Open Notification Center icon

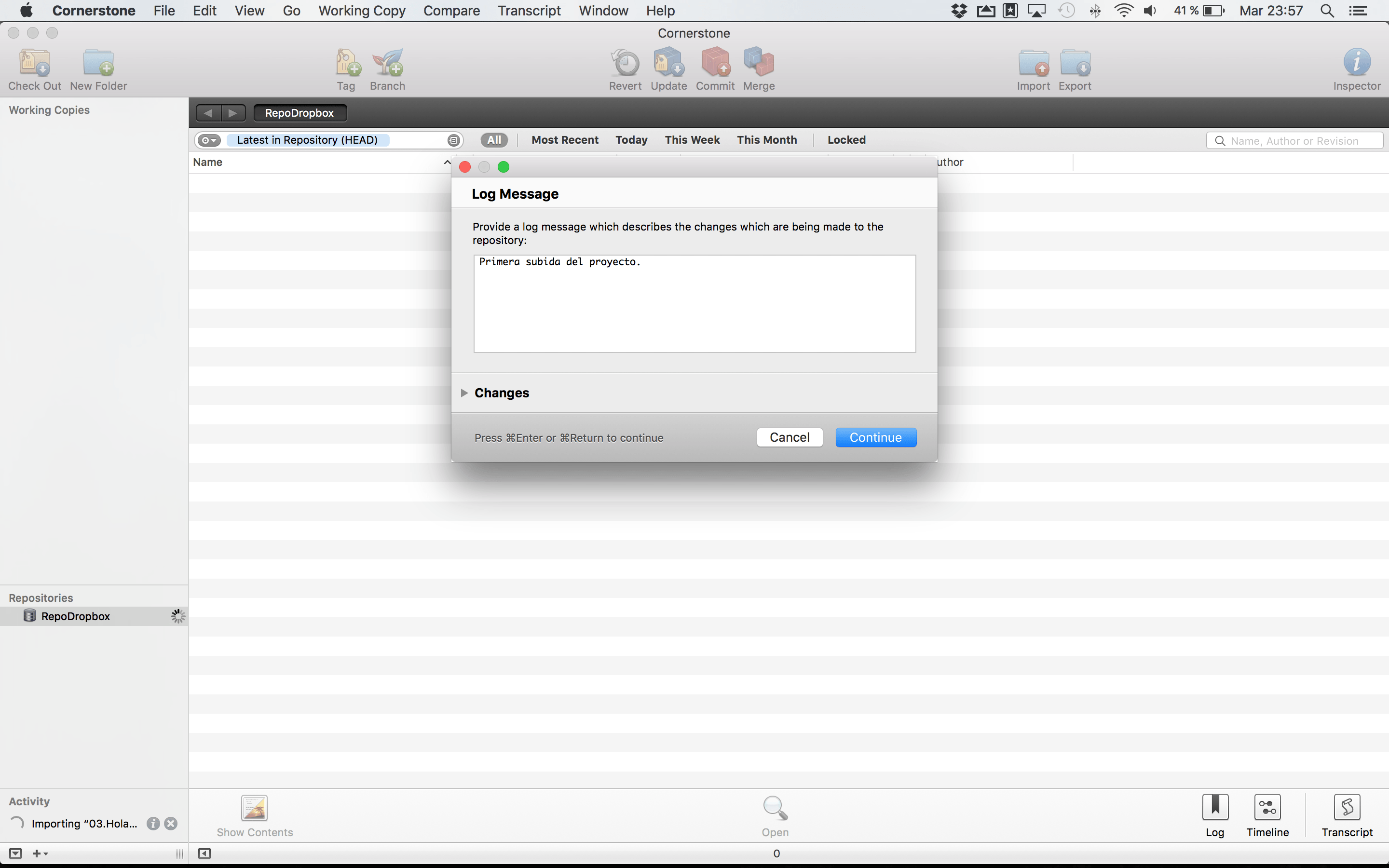click(x=1358, y=11)
